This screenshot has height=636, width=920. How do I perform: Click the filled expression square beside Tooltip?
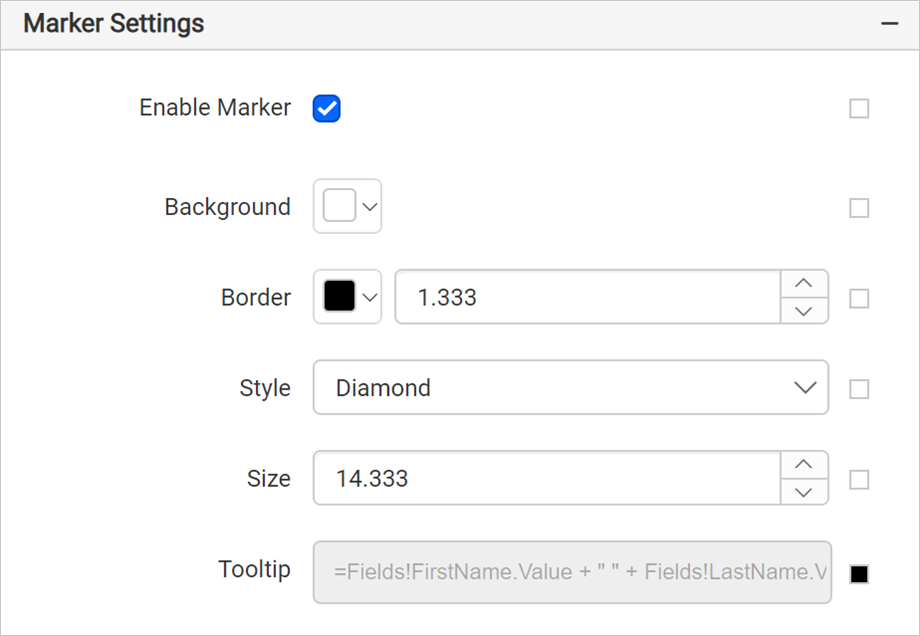coord(859,574)
